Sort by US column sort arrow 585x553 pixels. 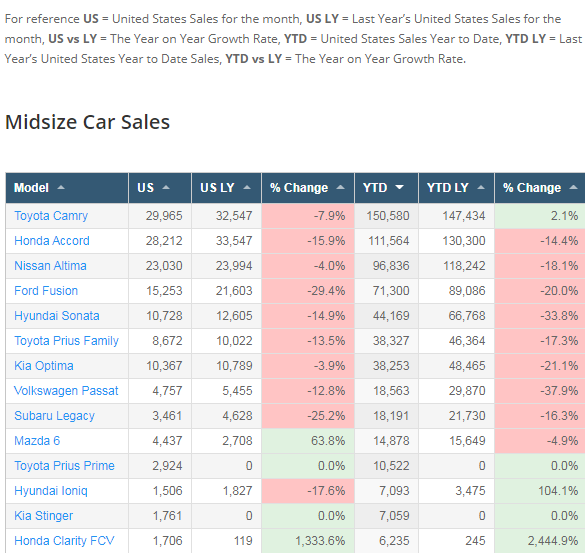(x=166, y=187)
